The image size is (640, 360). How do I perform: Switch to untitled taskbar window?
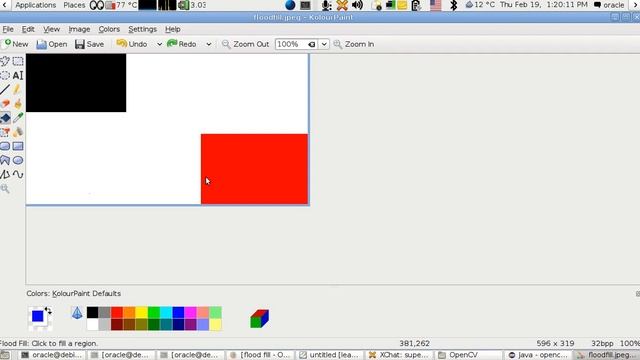click(330, 355)
